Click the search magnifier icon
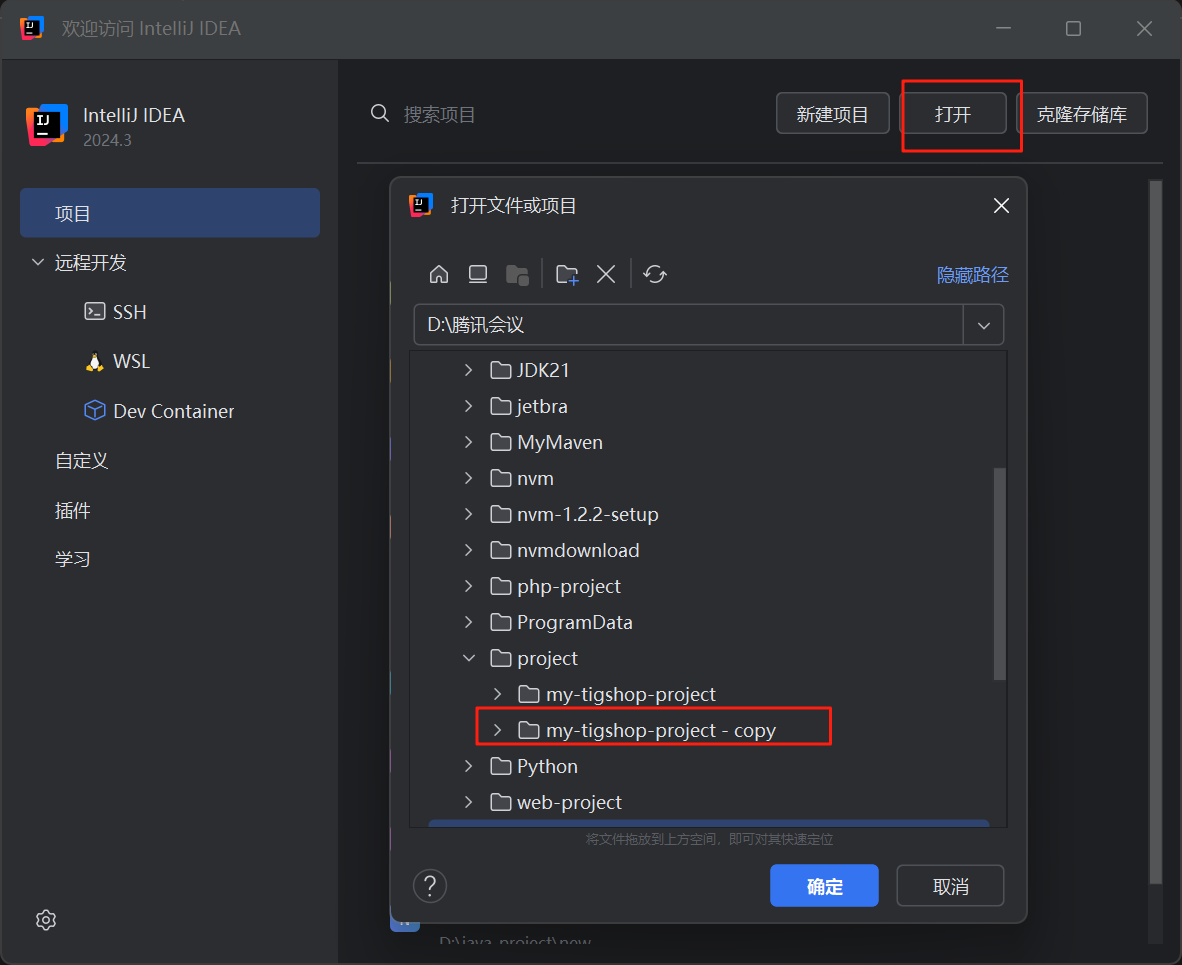Viewport: 1182px width, 965px height. coord(380,114)
